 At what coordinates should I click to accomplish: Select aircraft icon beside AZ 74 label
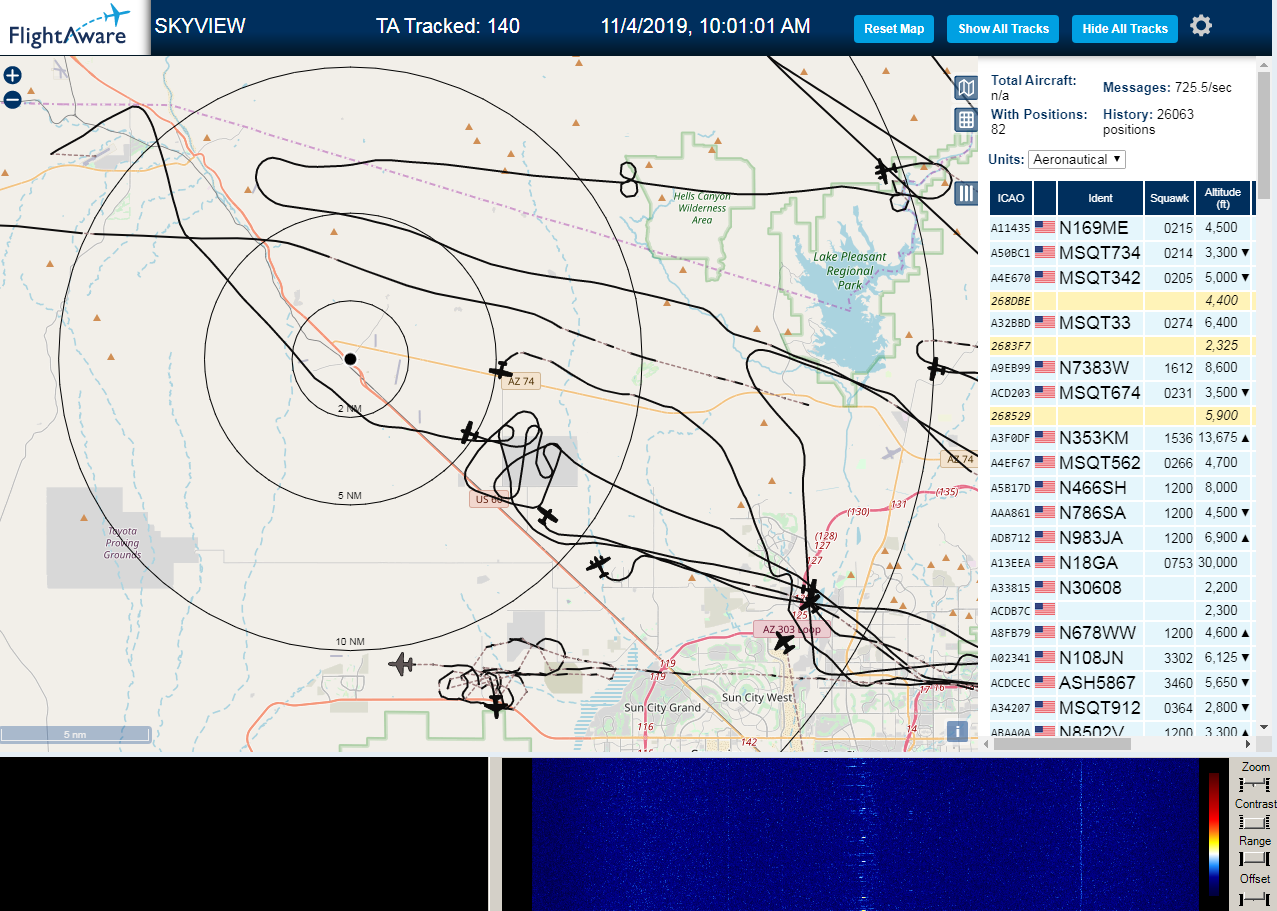pos(501,370)
